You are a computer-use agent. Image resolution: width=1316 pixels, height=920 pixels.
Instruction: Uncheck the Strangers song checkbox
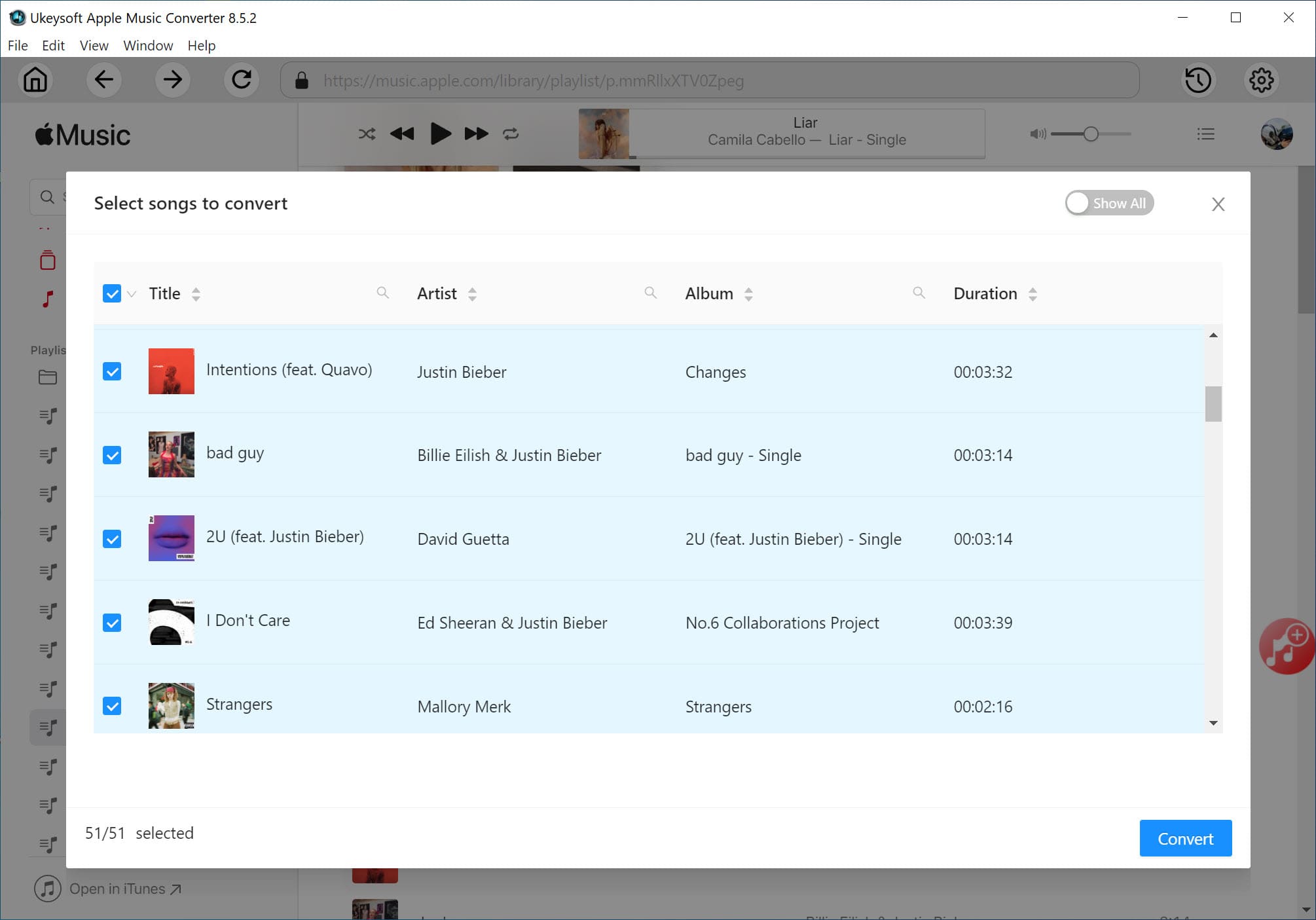tap(112, 706)
